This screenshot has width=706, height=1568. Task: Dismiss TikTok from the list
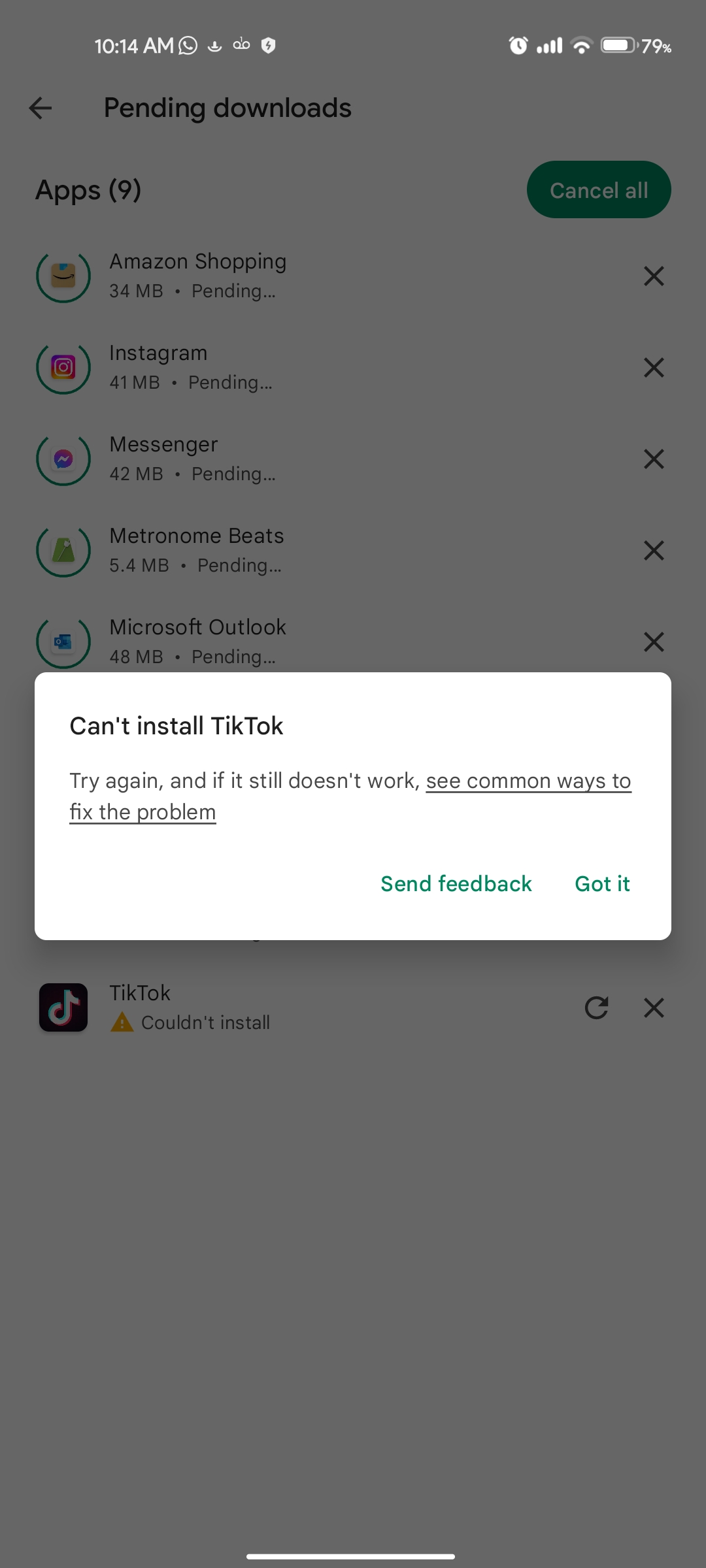click(x=654, y=1007)
